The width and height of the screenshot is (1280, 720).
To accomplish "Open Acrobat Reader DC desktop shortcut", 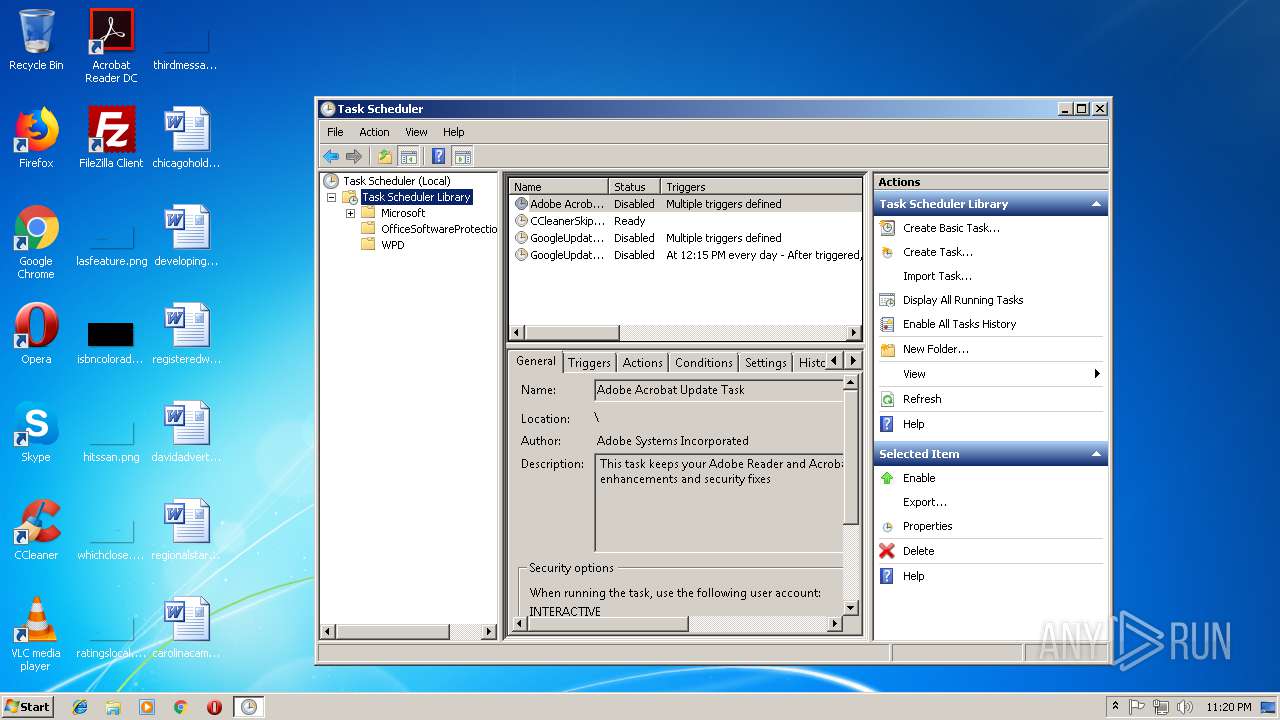I will tap(111, 46).
